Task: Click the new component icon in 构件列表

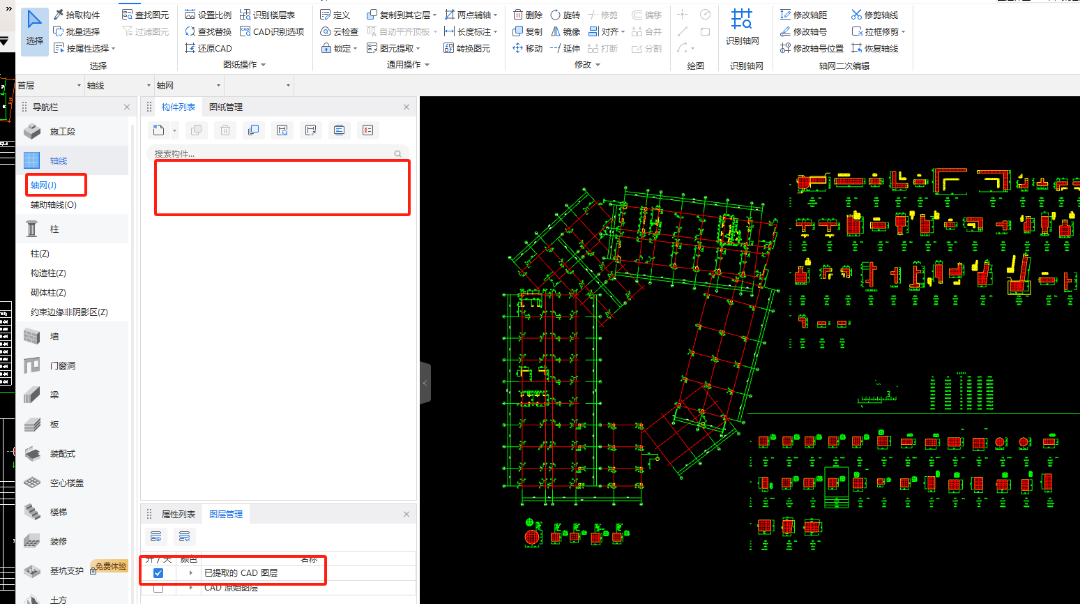Action: [158, 130]
